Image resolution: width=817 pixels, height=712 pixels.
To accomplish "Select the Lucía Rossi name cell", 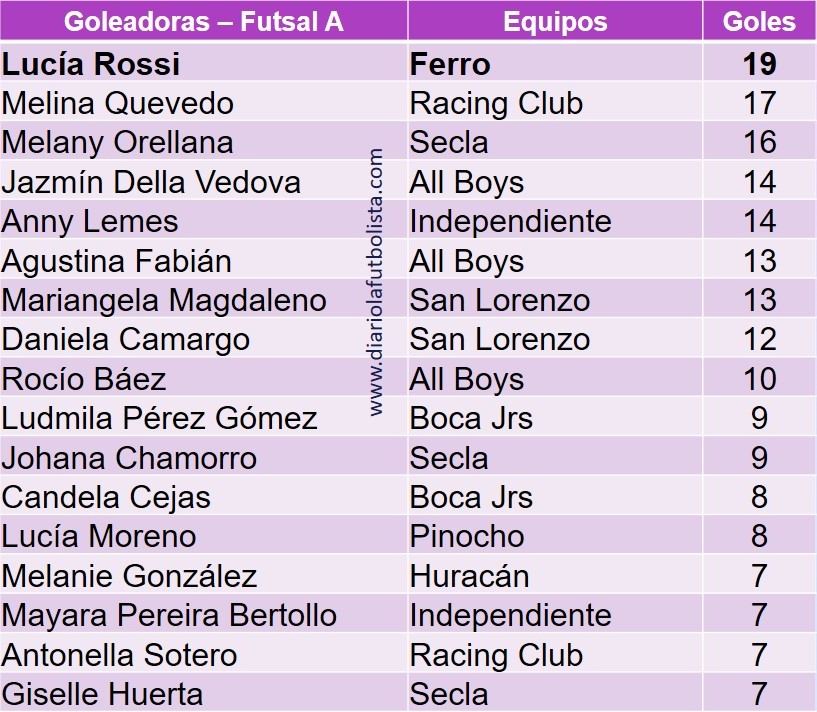I will pos(203,63).
